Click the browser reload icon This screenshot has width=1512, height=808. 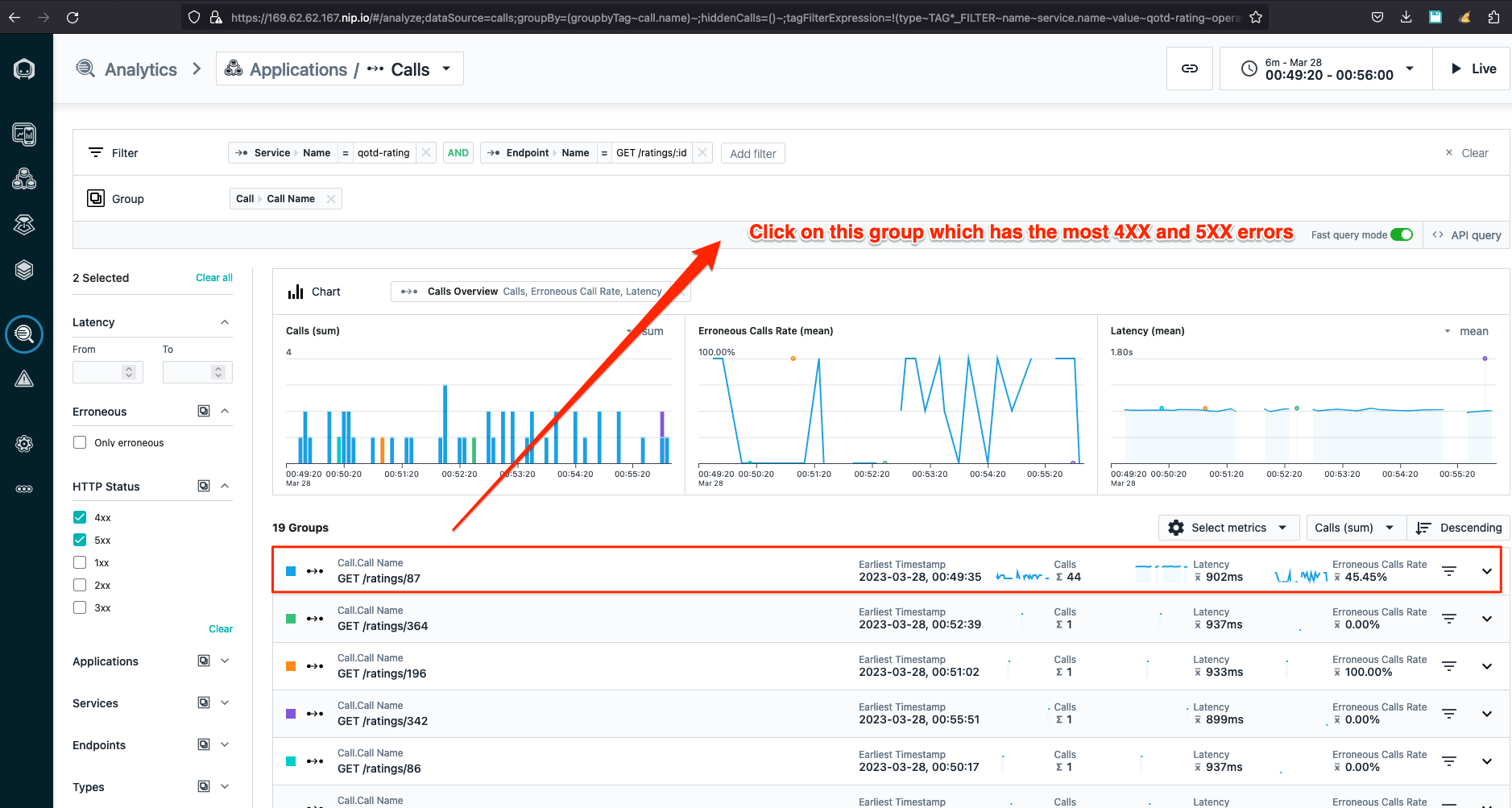click(x=72, y=17)
